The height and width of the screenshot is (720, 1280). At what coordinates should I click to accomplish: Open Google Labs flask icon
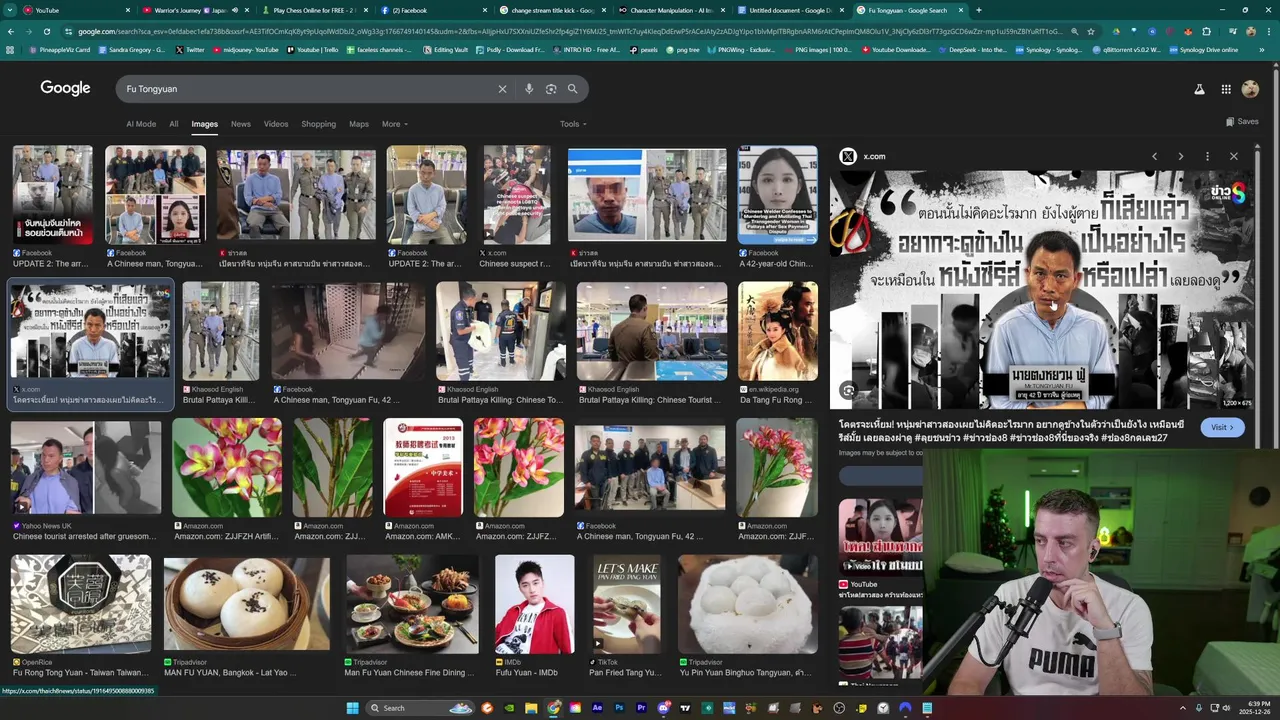pos(1199,89)
